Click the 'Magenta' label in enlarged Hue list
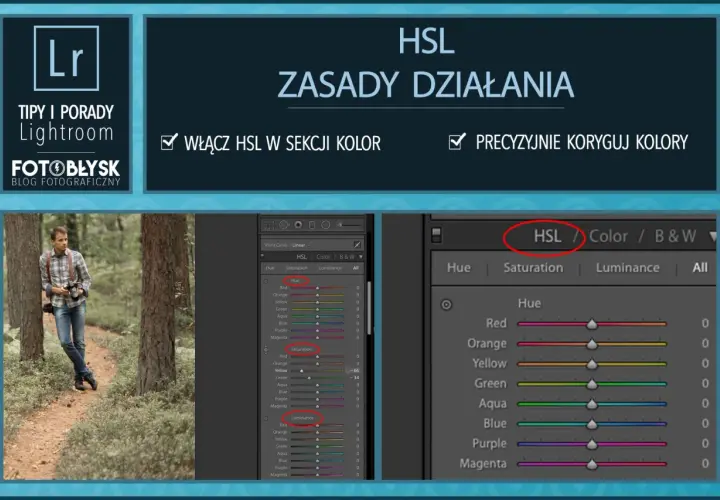 pyautogui.click(x=483, y=464)
